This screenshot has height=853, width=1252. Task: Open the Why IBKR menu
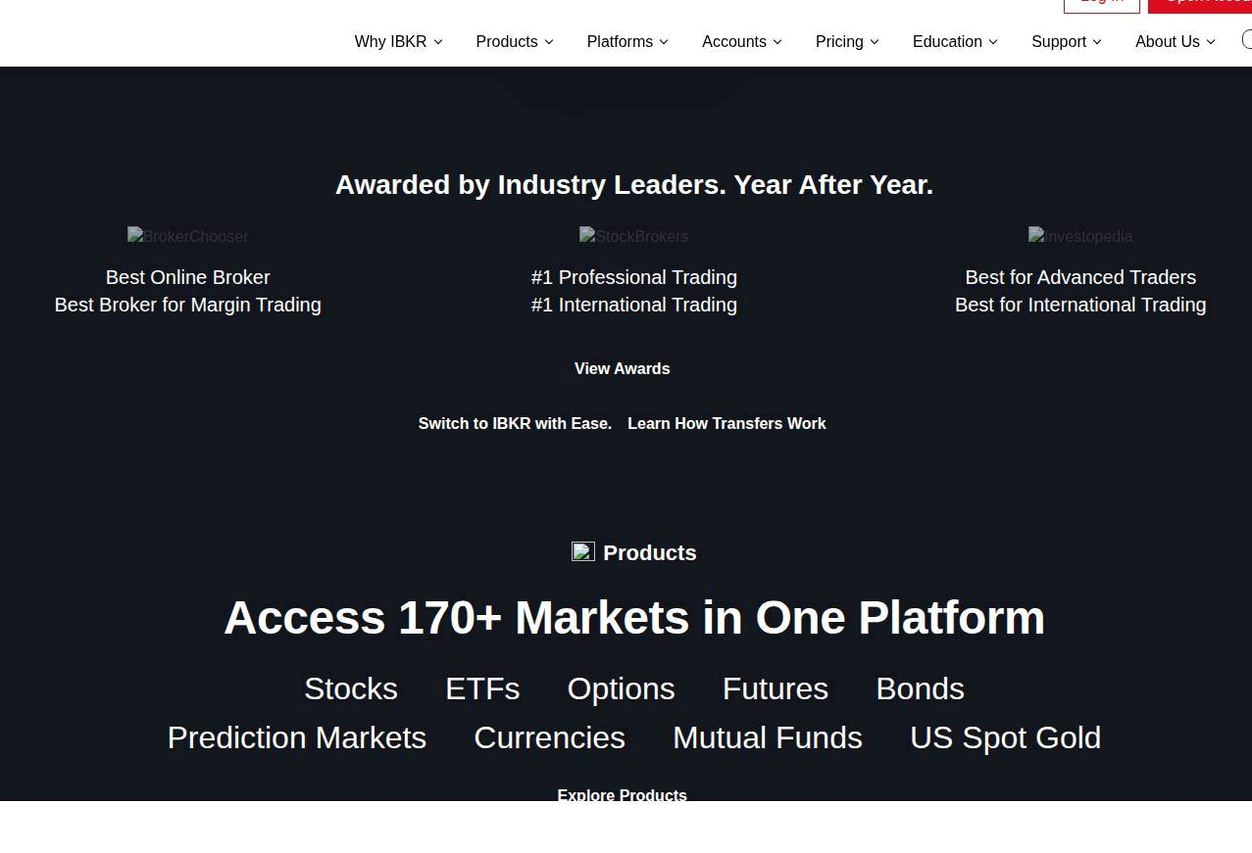point(398,41)
